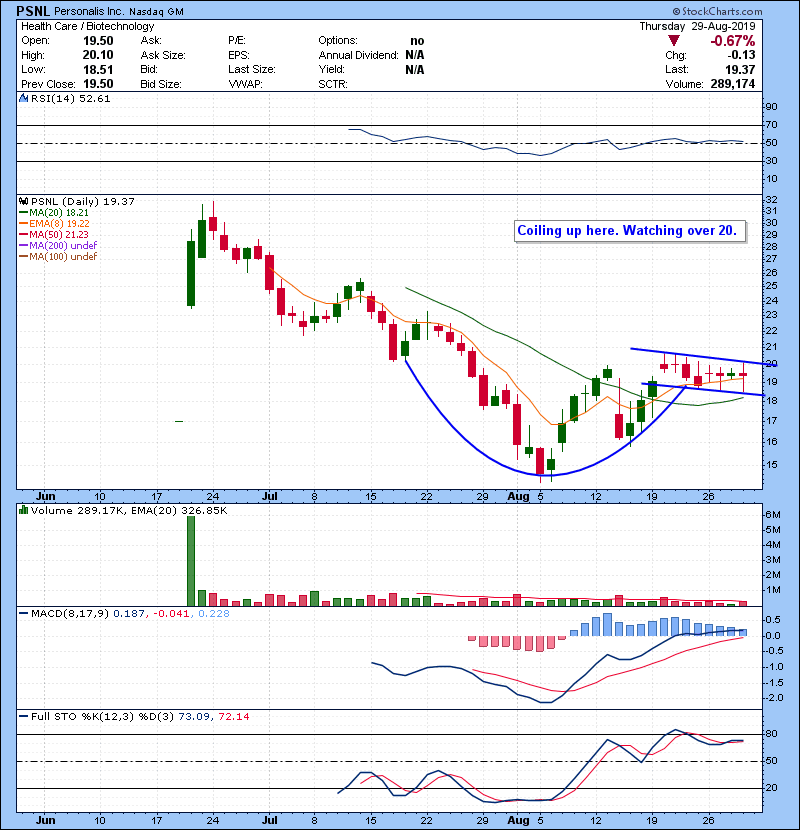Click the PSNL (Daily) 19.37 chart label

[83, 201]
